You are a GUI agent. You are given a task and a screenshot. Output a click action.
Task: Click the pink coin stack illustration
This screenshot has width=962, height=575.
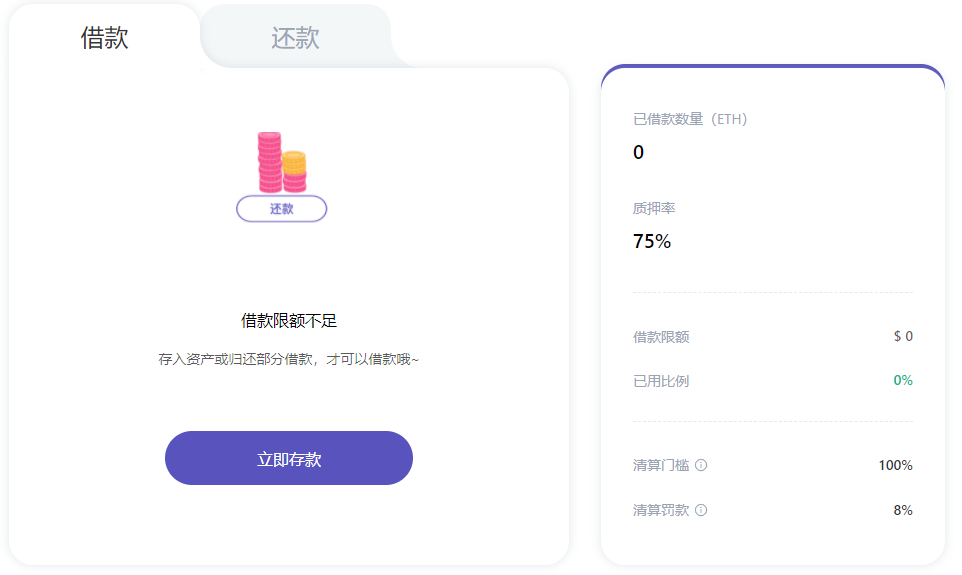coord(269,162)
